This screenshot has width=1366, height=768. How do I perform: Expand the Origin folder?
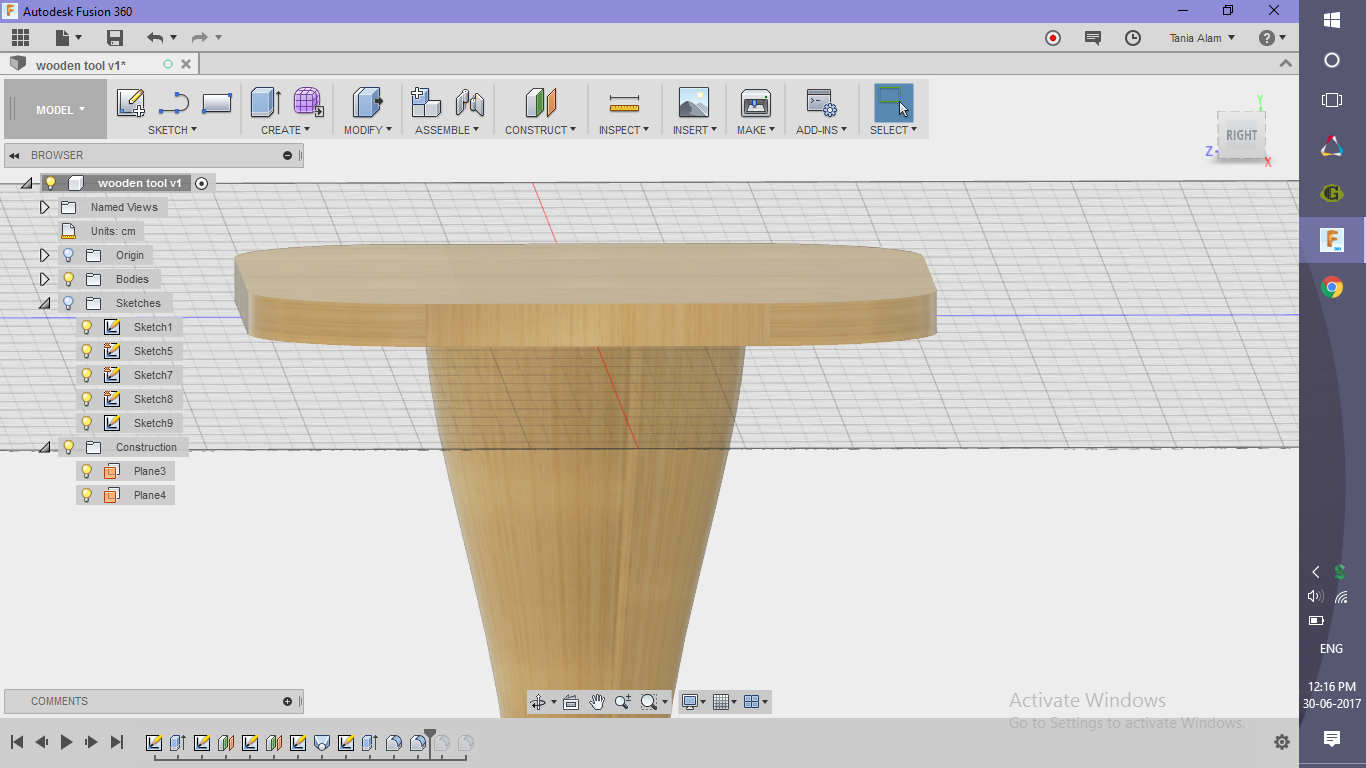click(x=44, y=255)
